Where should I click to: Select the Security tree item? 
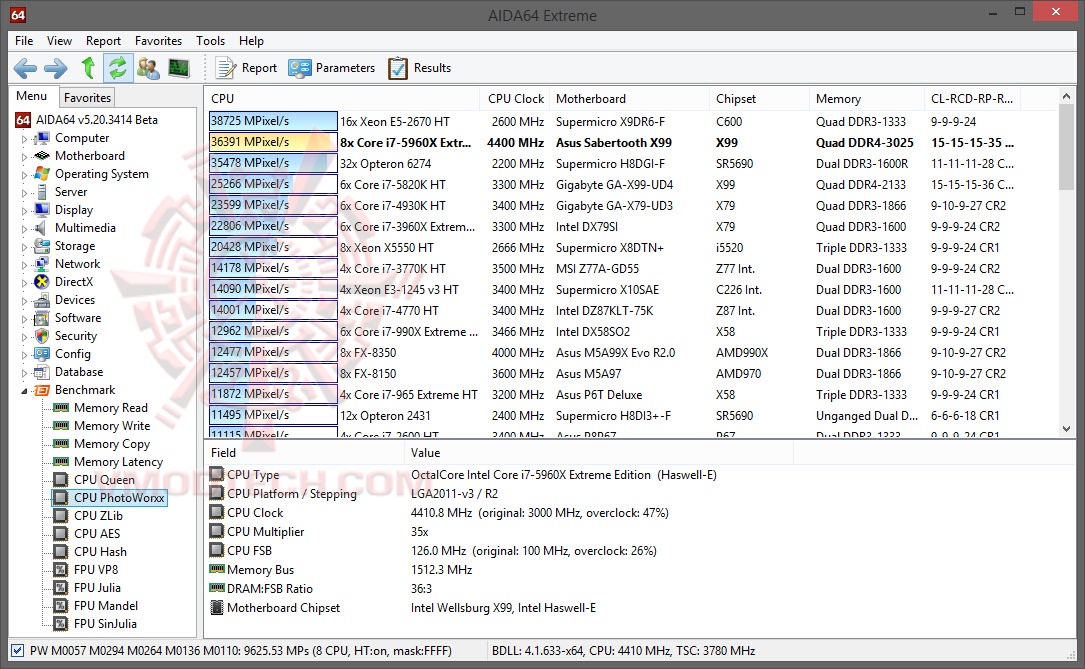[x=76, y=336]
